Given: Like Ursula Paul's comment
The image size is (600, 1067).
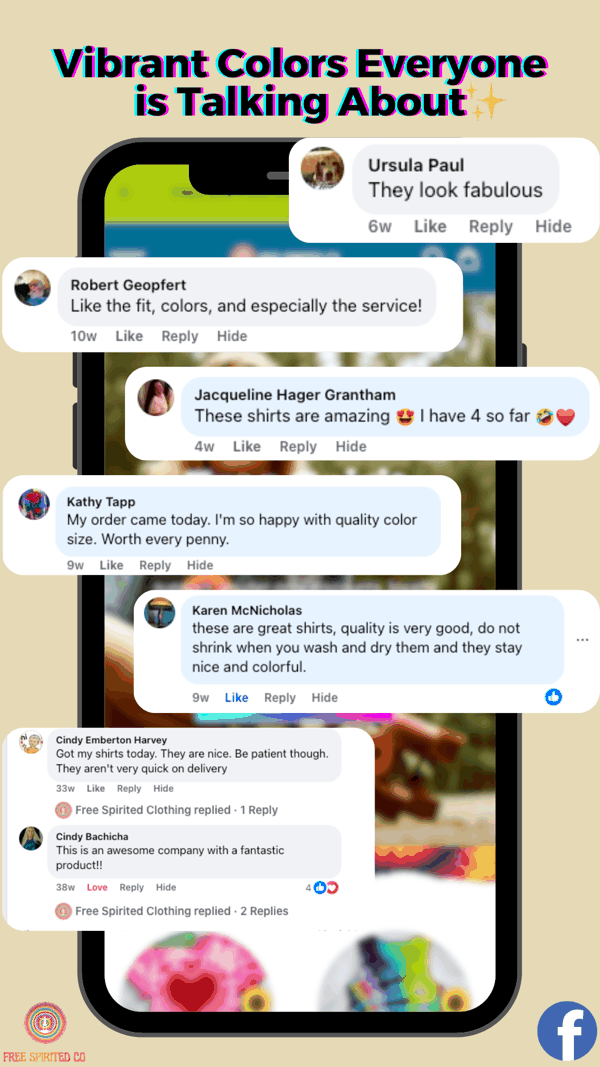Looking at the screenshot, I should pyautogui.click(x=431, y=226).
